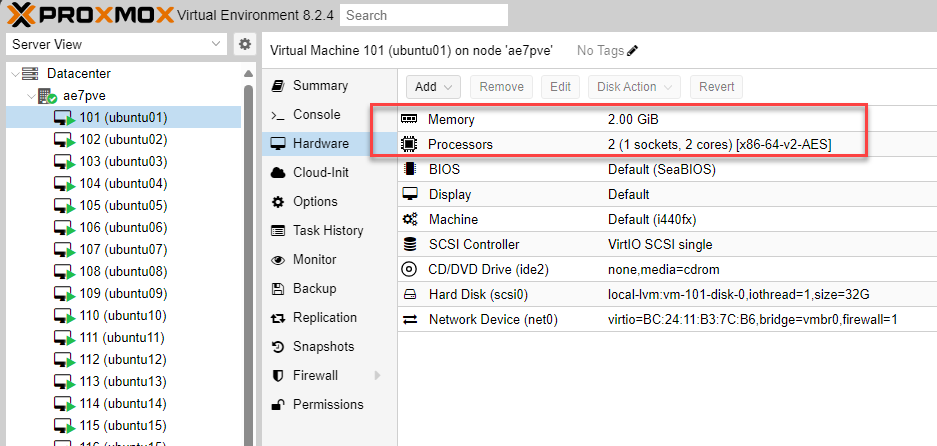Image resolution: width=937 pixels, height=446 pixels.
Task: Open the Console tab
Action: pos(316,115)
